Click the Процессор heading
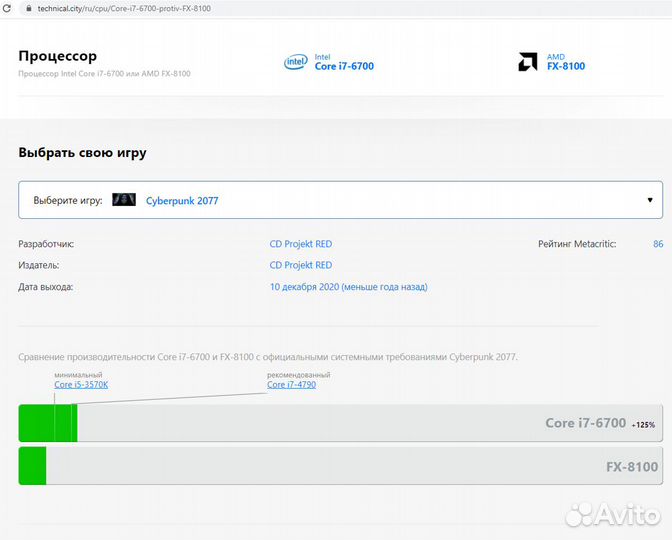672x540 pixels. [57, 56]
